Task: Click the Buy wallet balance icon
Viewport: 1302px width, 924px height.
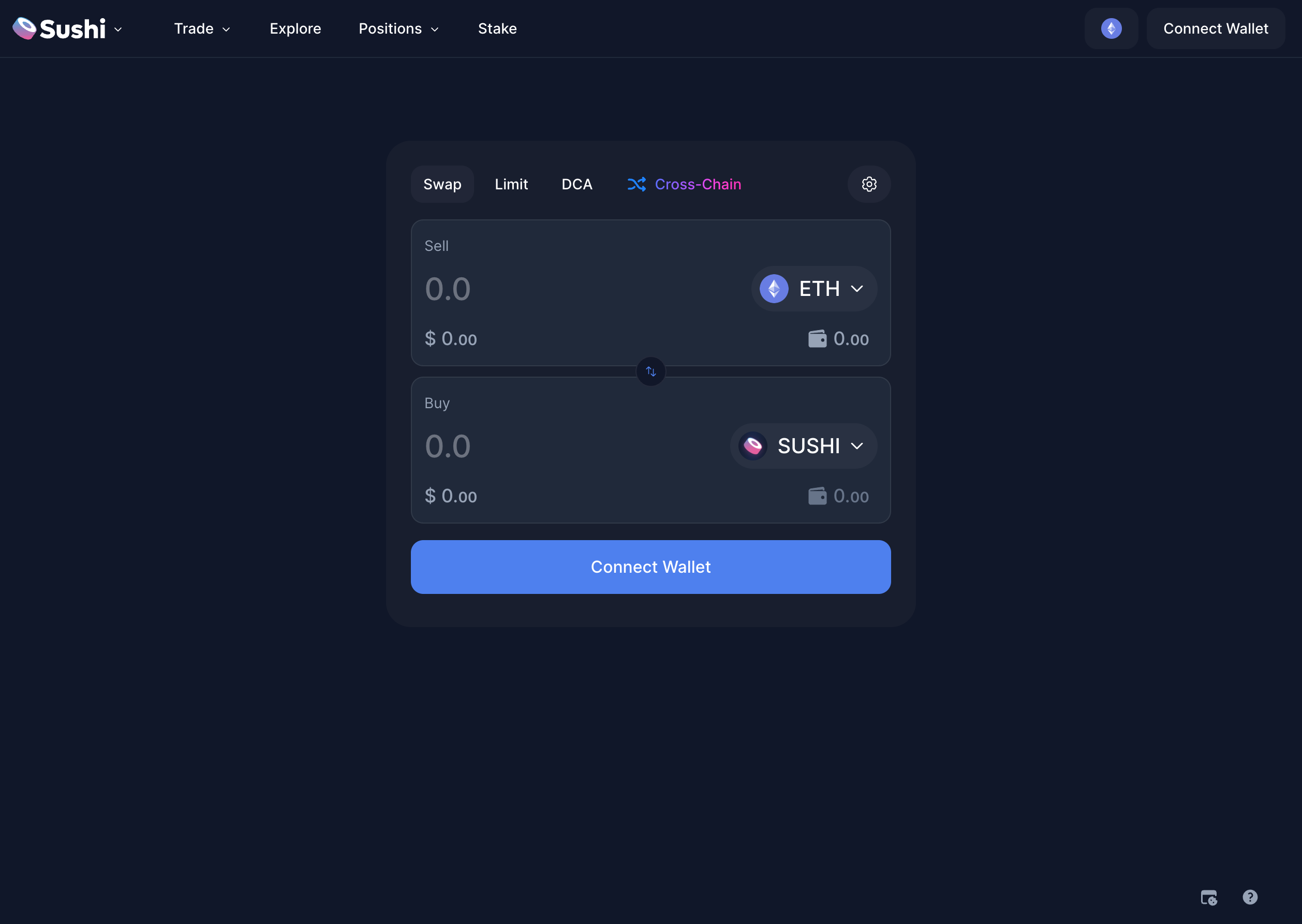Action: pyautogui.click(x=817, y=496)
